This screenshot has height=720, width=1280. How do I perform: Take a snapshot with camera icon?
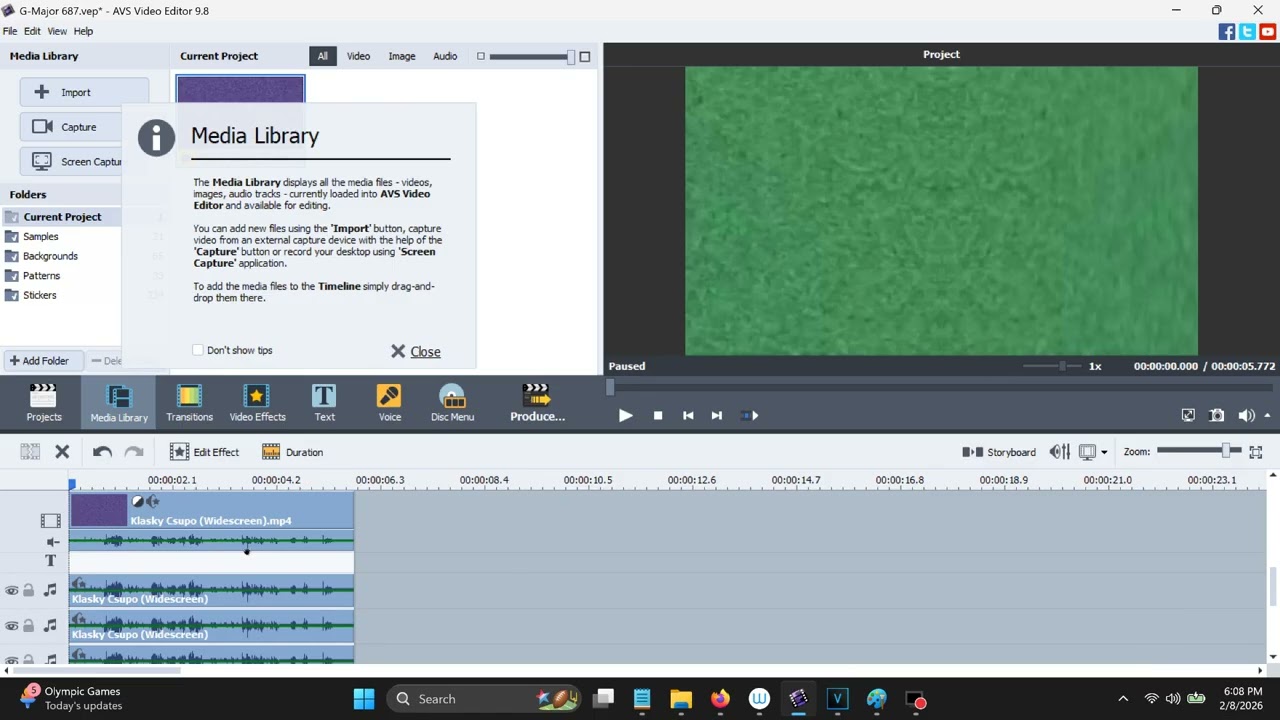pyautogui.click(x=1216, y=415)
